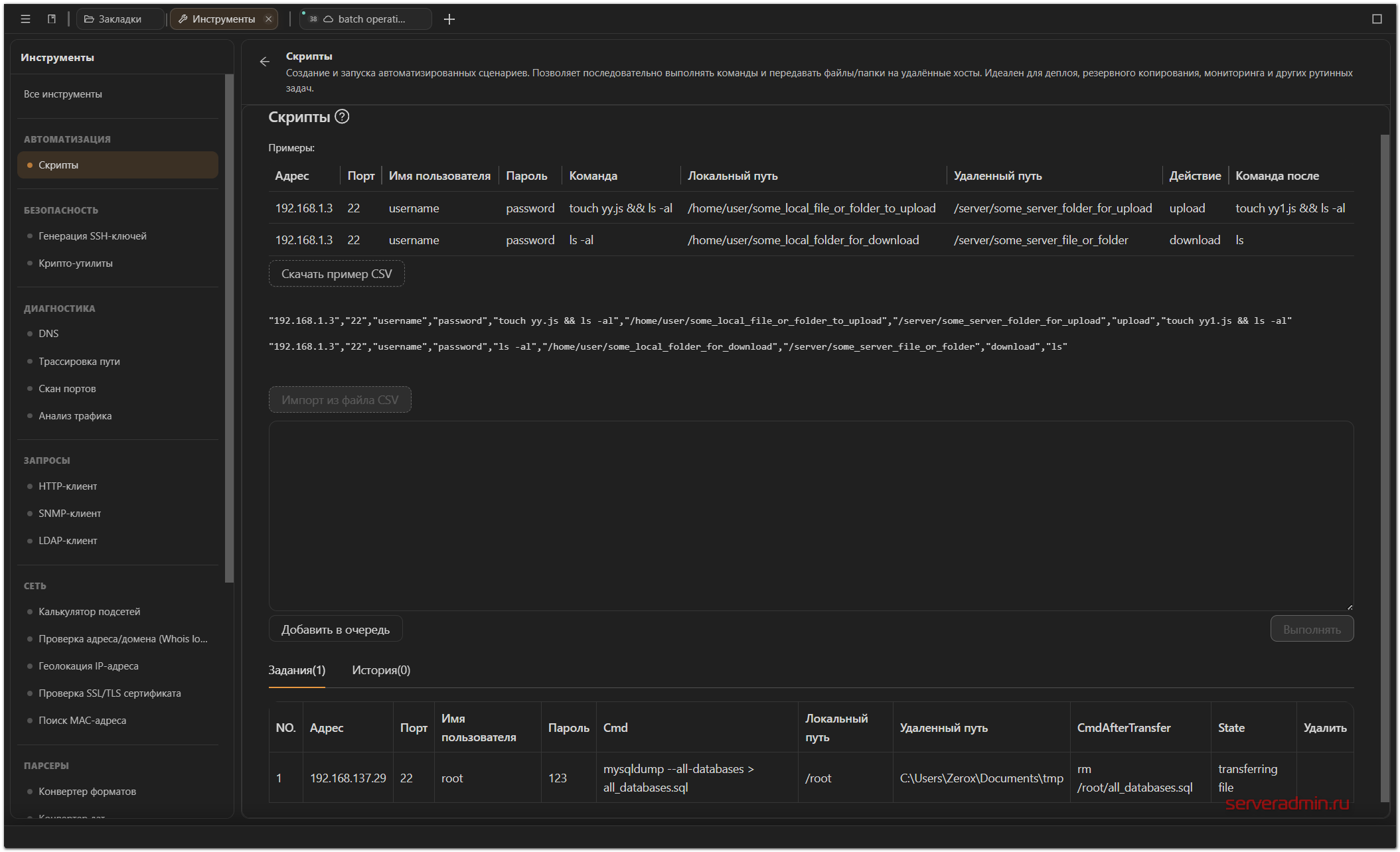The image size is (1400, 852).
Task: Open Трассировка пути tool
Action: click(118, 362)
